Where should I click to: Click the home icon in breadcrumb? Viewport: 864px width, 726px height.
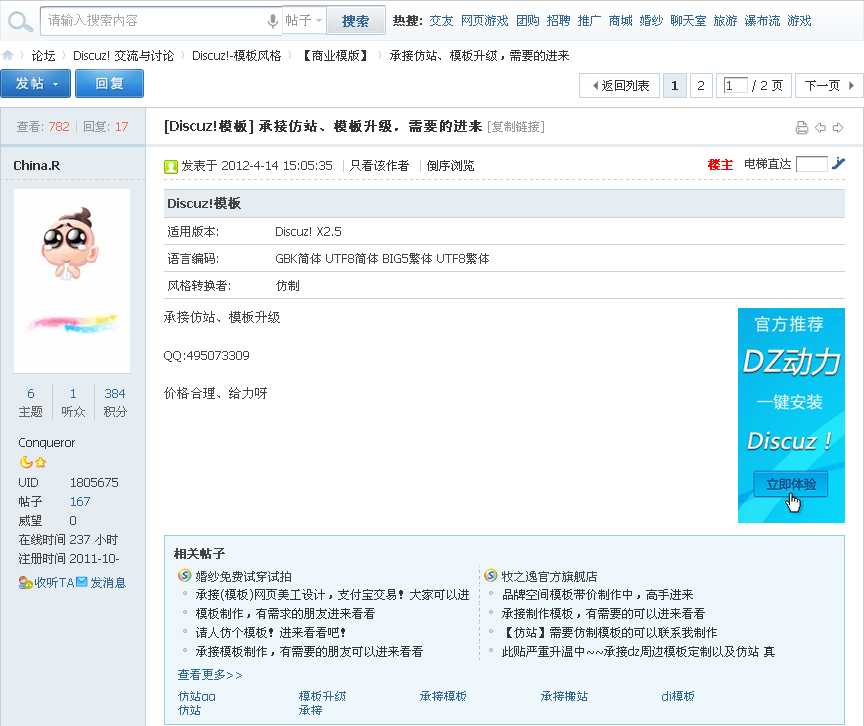pyautogui.click(x=9, y=56)
